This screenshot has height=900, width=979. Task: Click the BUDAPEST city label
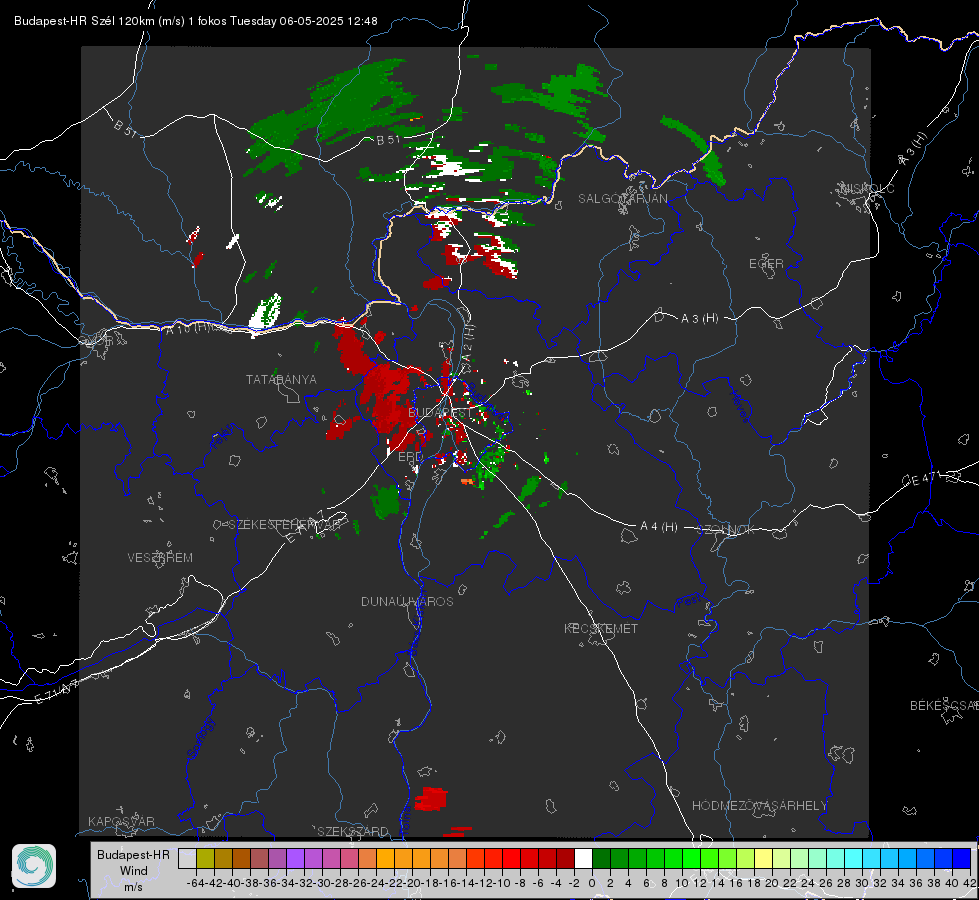440,413
